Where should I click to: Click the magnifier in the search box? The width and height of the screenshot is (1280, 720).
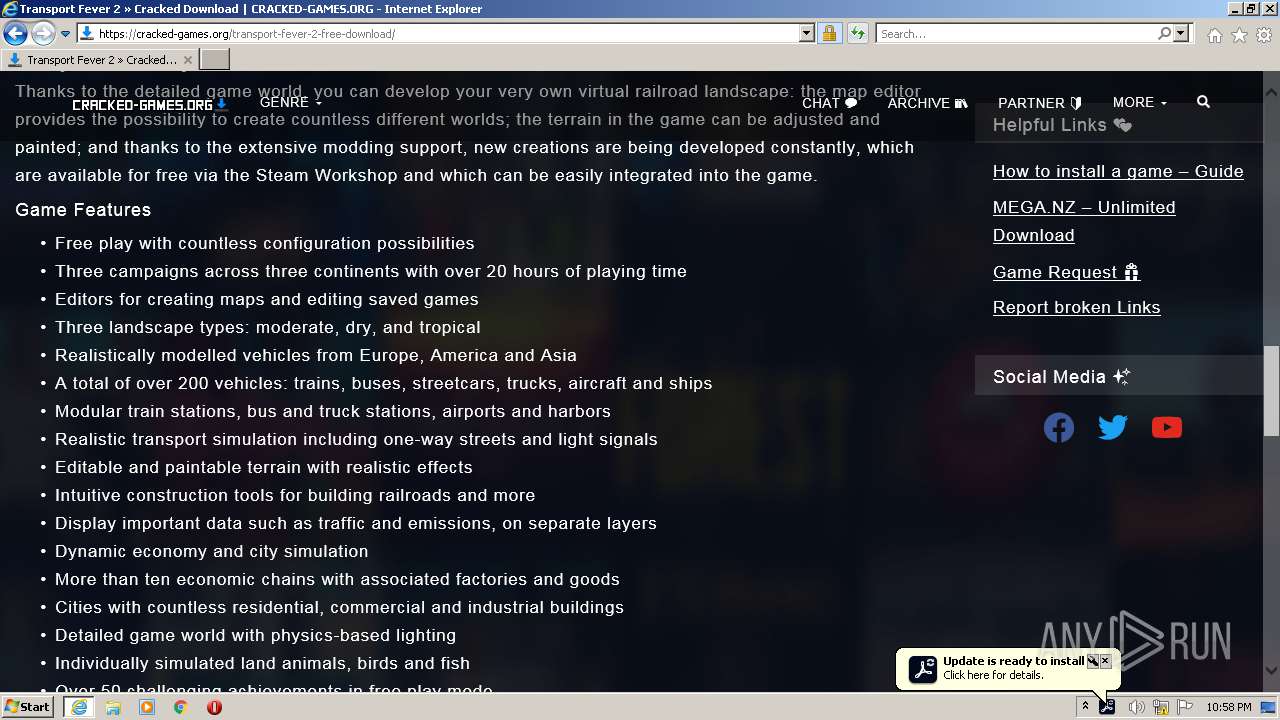tap(1164, 33)
